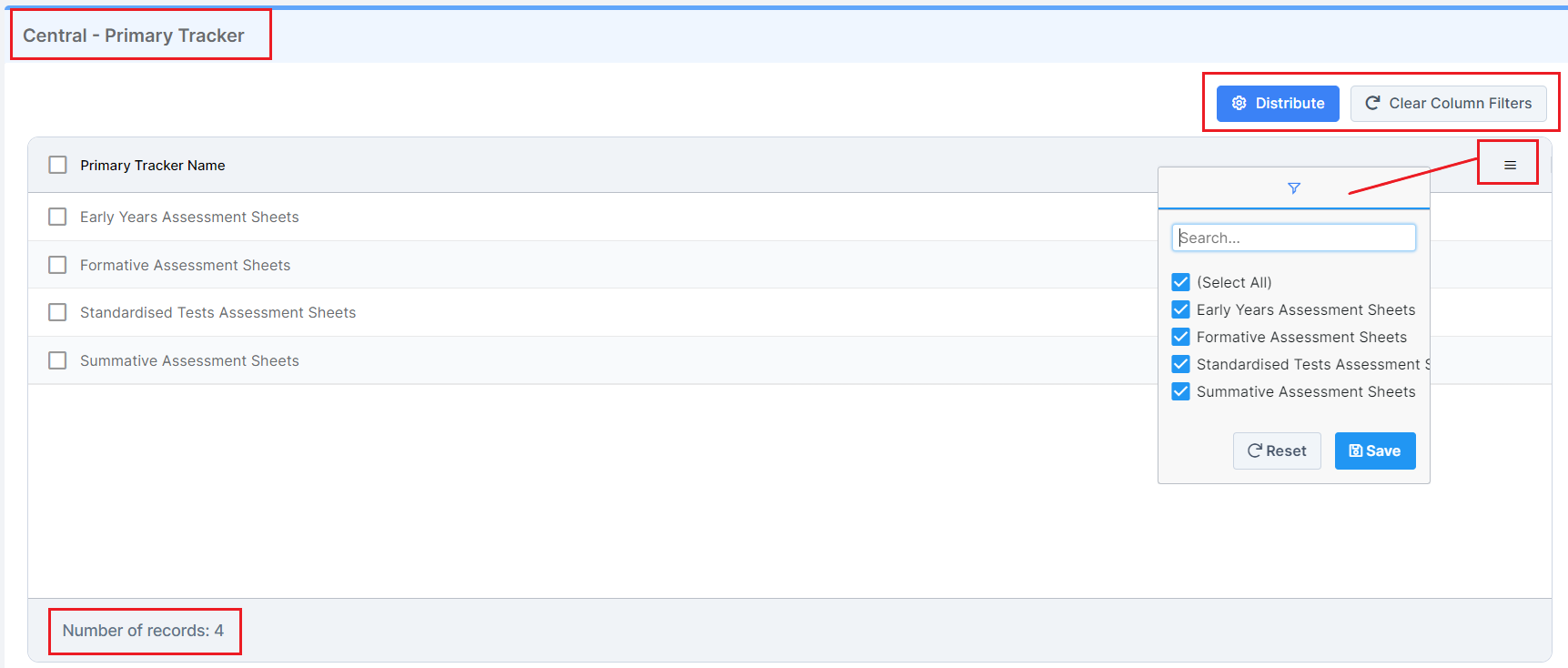
Task: Select Standardised Tests Assessment Sheets row checkbox
Action: 58,312
